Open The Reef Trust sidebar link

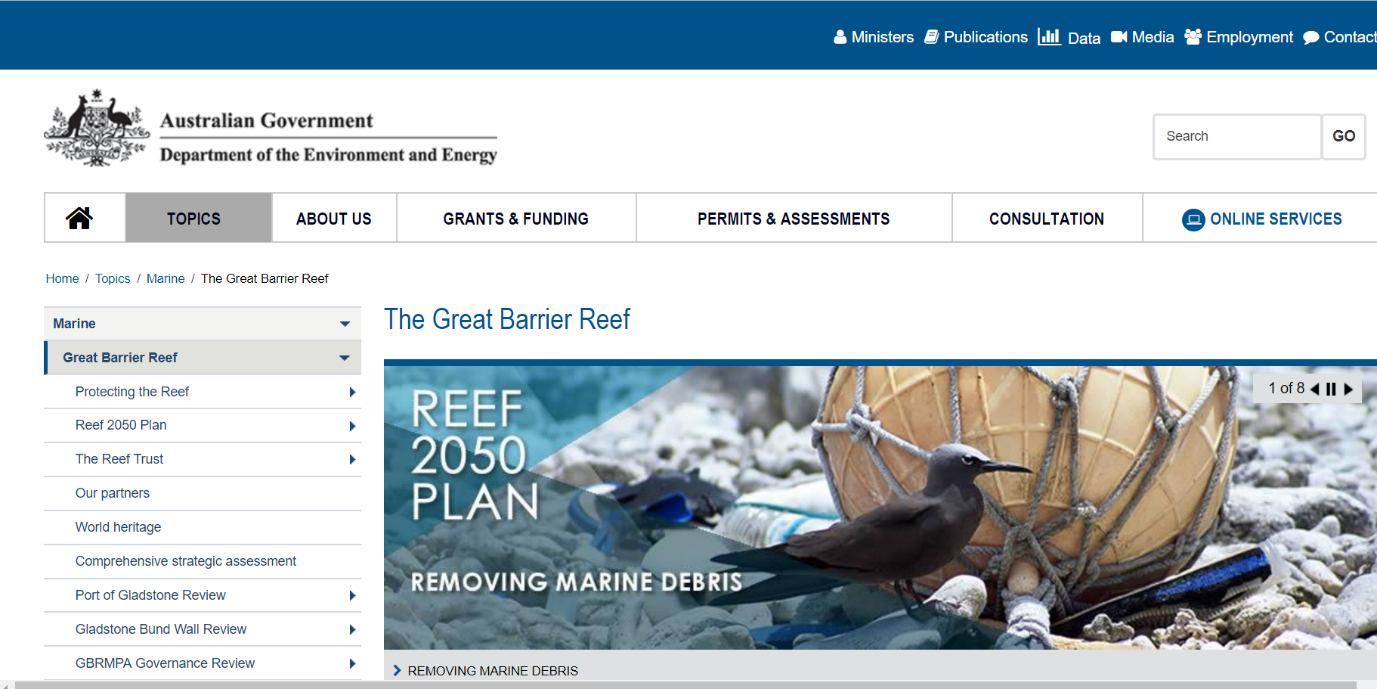coord(119,459)
